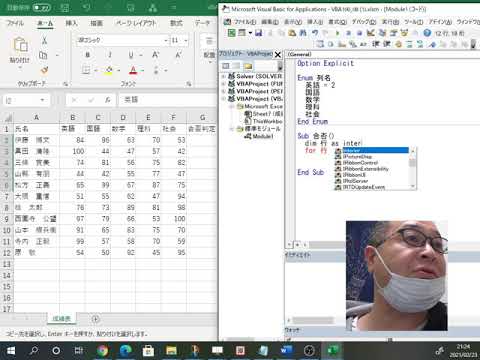Click the Excel title bar Save icon

pyautogui.click(x=66, y=7)
